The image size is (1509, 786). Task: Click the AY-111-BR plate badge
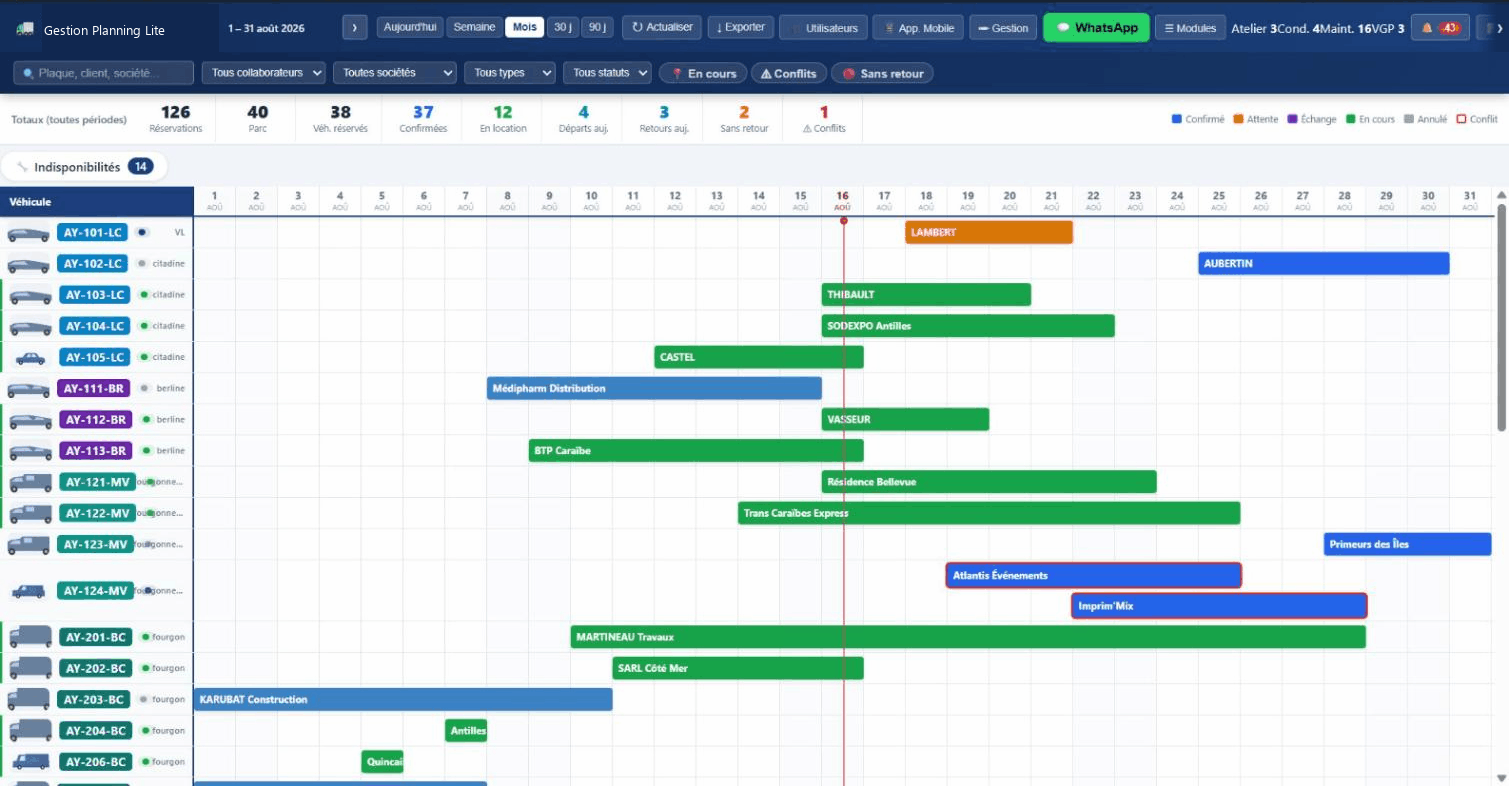(x=94, y=388)
